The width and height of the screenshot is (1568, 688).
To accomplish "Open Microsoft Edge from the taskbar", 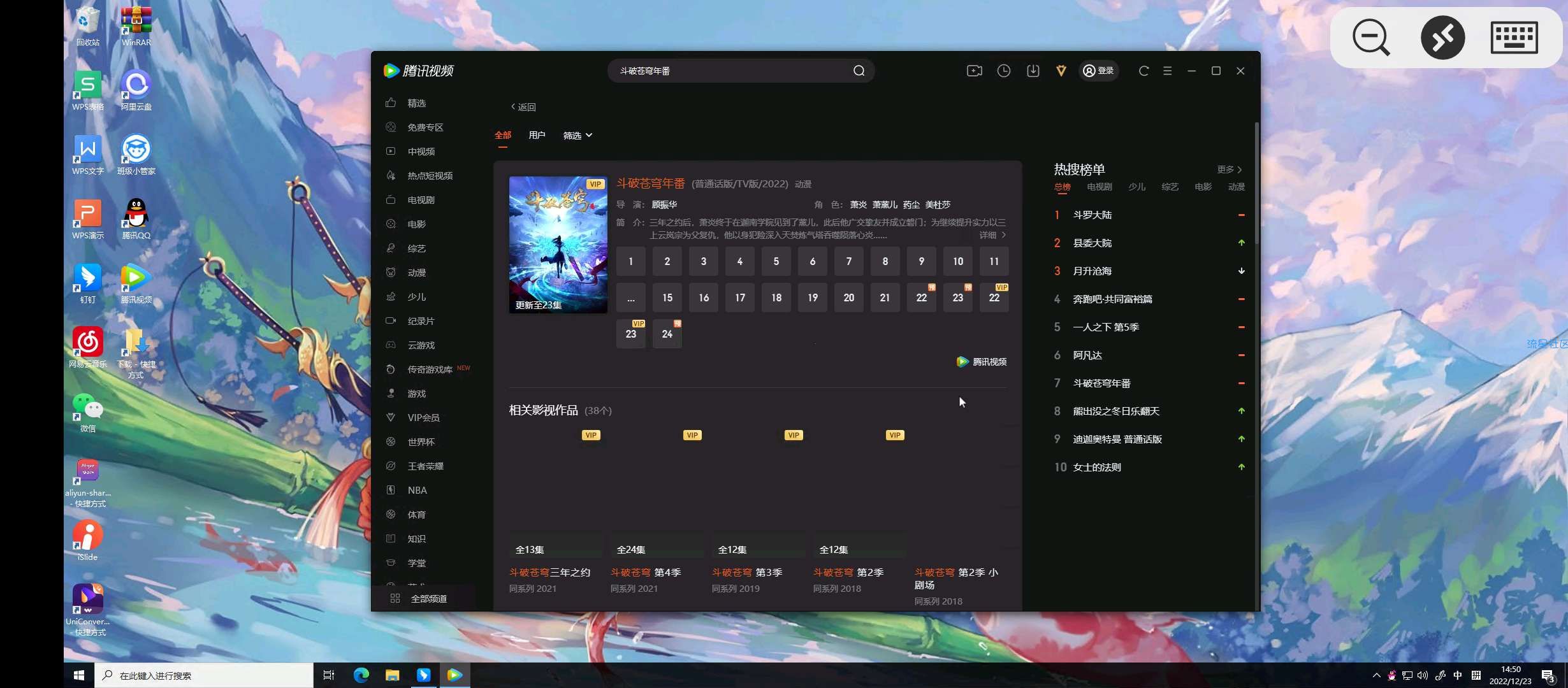I will tap(361, 675).
